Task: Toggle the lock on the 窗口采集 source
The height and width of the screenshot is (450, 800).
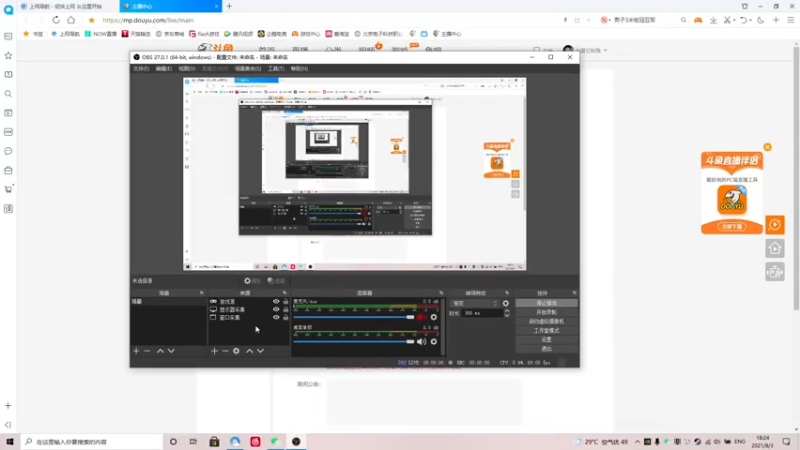Action: (x=286, y=317)
